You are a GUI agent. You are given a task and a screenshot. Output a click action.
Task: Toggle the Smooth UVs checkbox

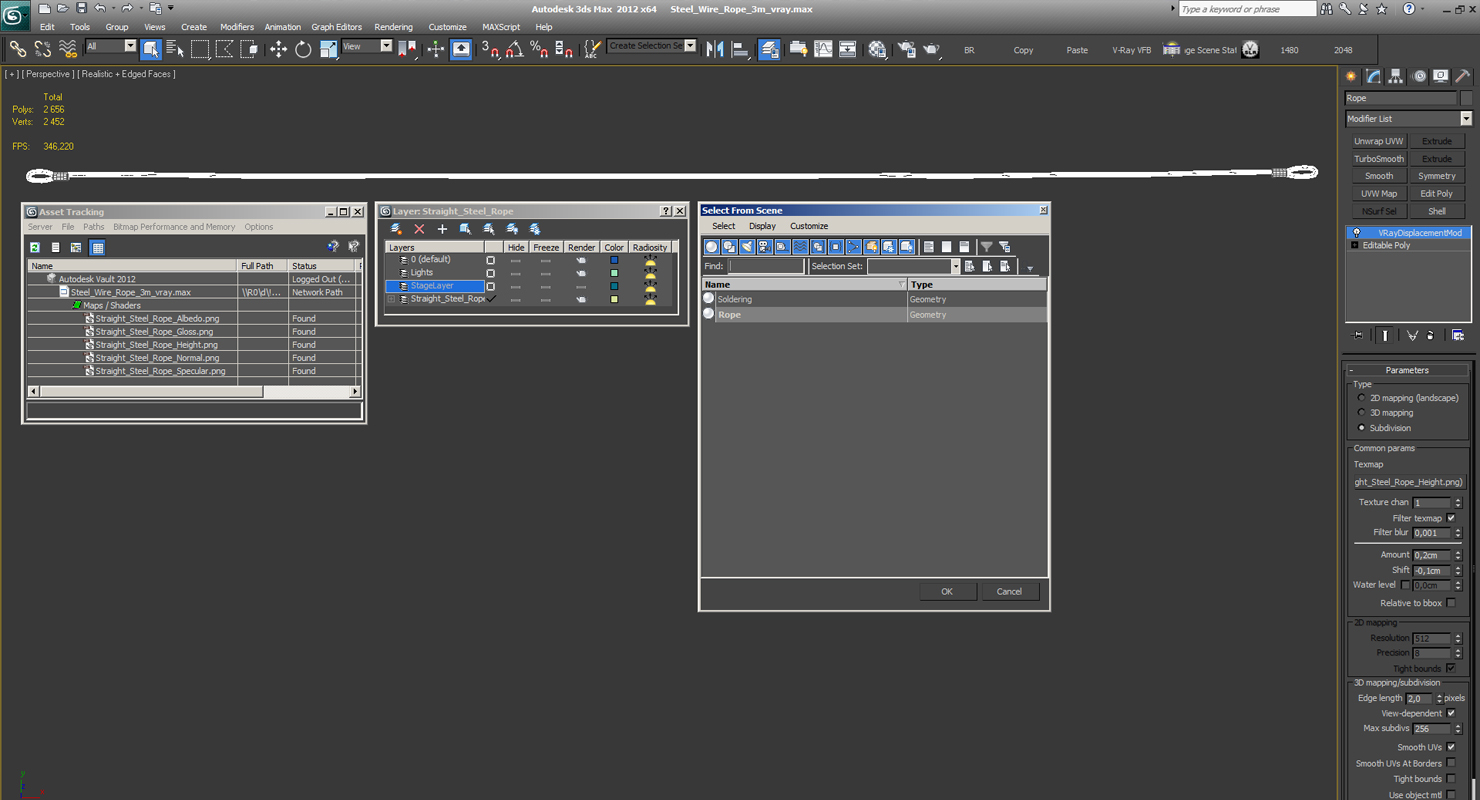tap(1451, 747)
